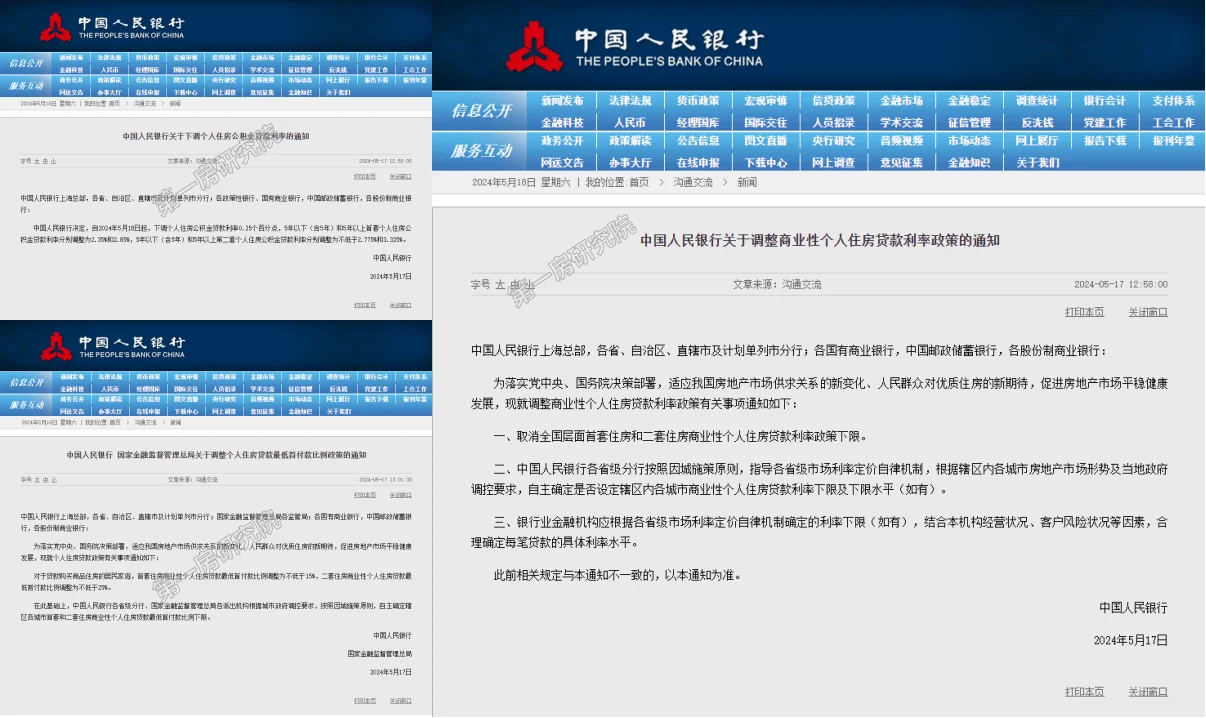Open 报告下载 on the 商业性个人住房贷款 page
This screenshot has width=1206, height=718.
pyautogui.click(x=1105, y=141)
